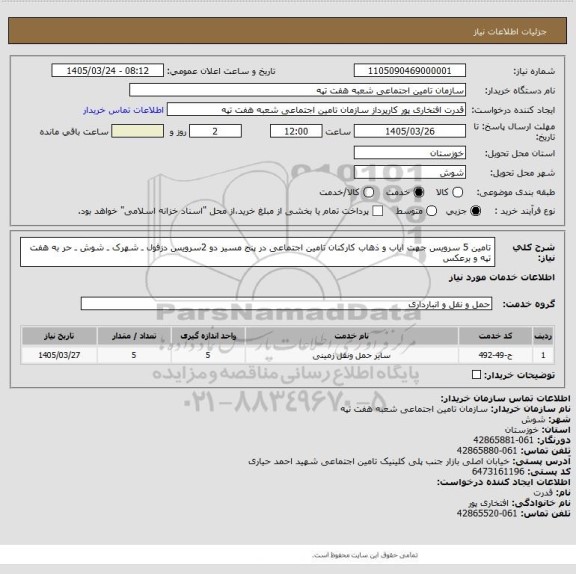Click the تاریخ نیاز column header
Screen dimensions: 576x574
point(59,336)
